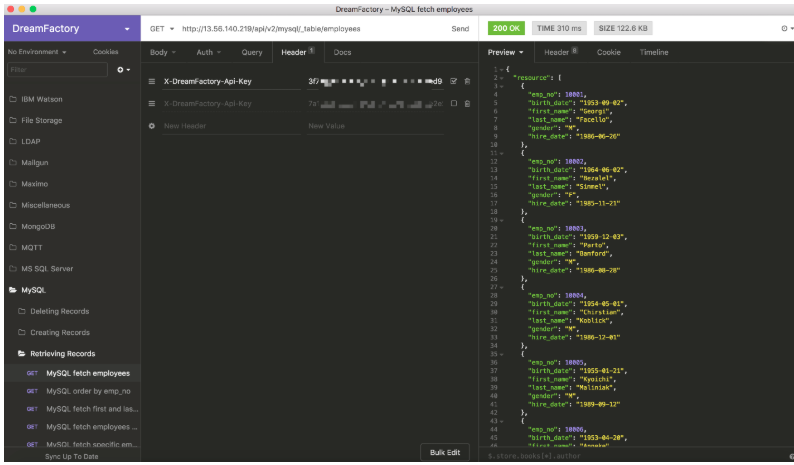794x465 pixels.
Task: Click the first header's drag handle icon
Action: 151,81
